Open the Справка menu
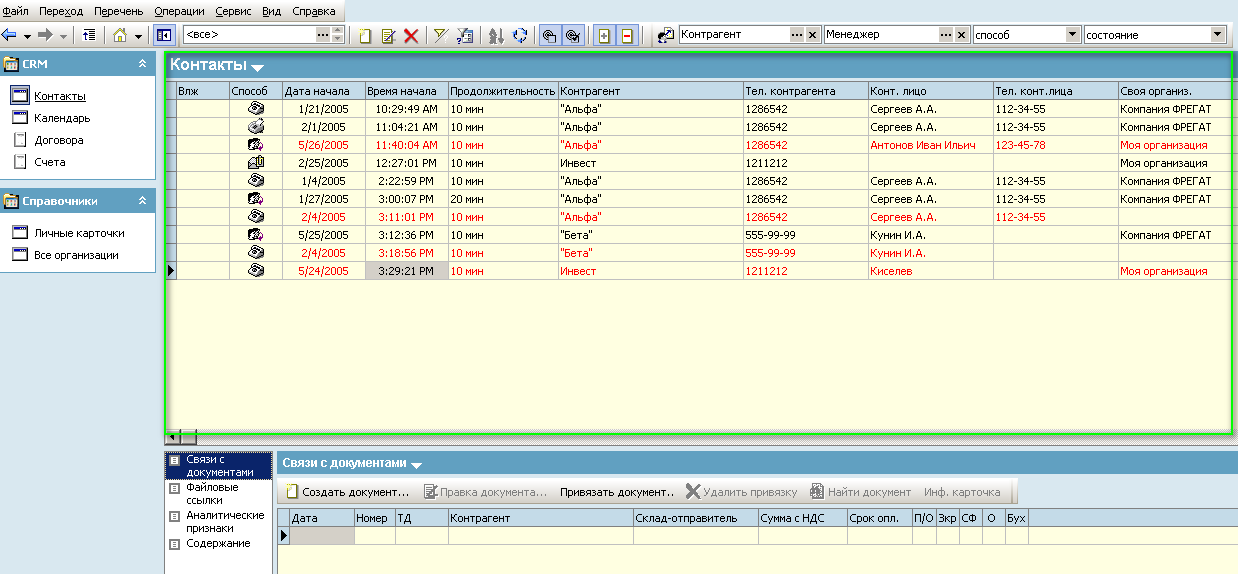 [x=314, y=11]
